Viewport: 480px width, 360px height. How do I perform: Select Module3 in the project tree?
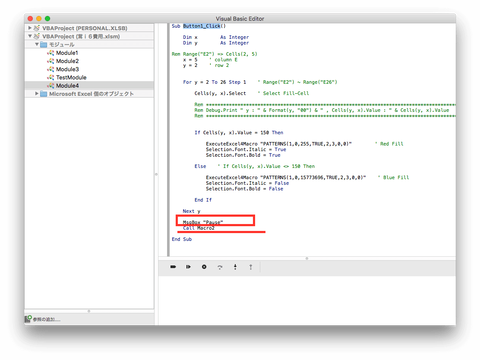click(x=67, y=69)
